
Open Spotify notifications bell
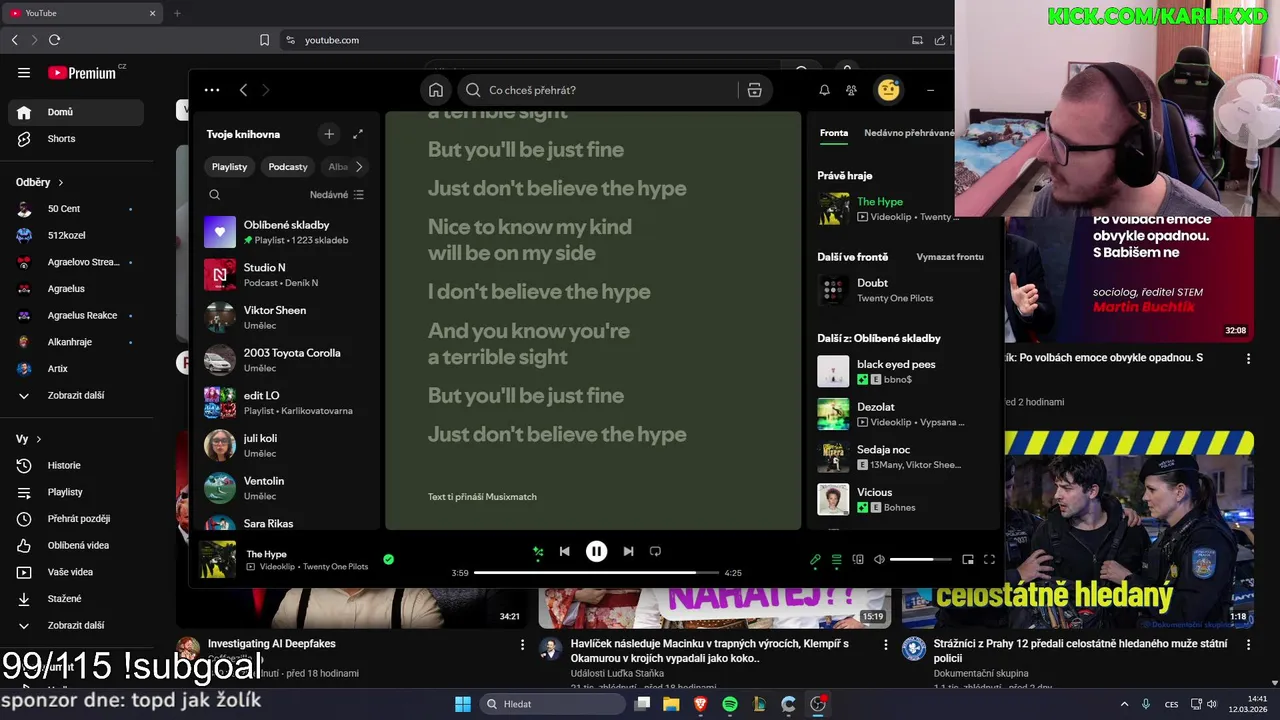(x=824, y=90)
